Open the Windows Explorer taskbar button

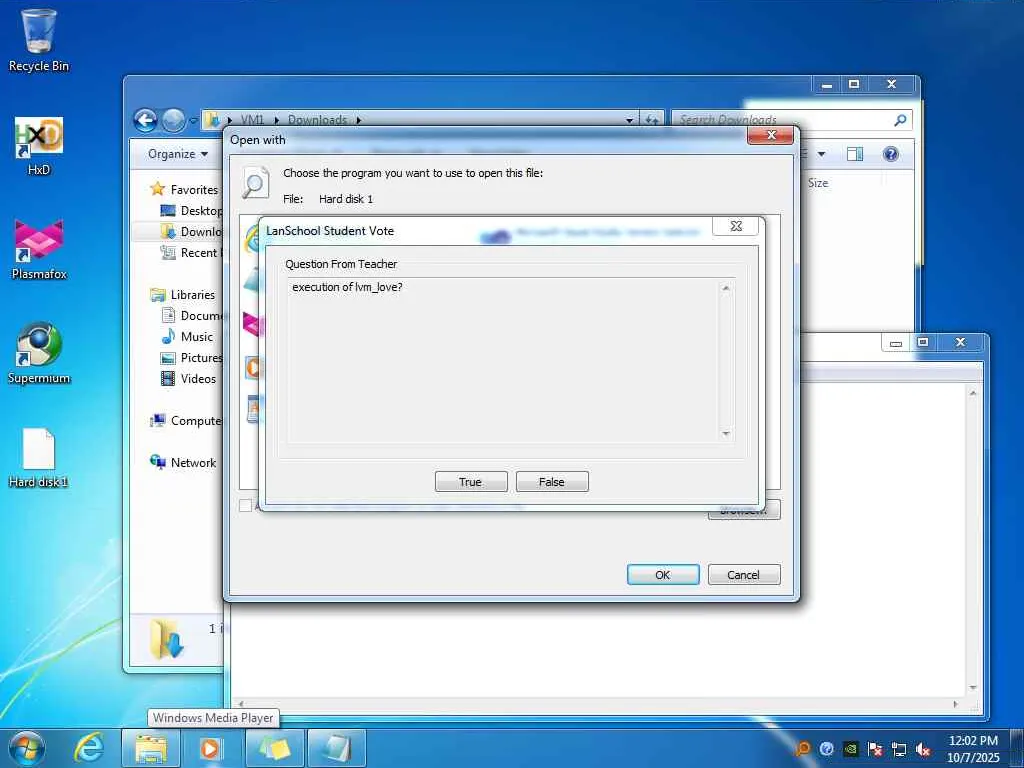click(x=150, y=748)
